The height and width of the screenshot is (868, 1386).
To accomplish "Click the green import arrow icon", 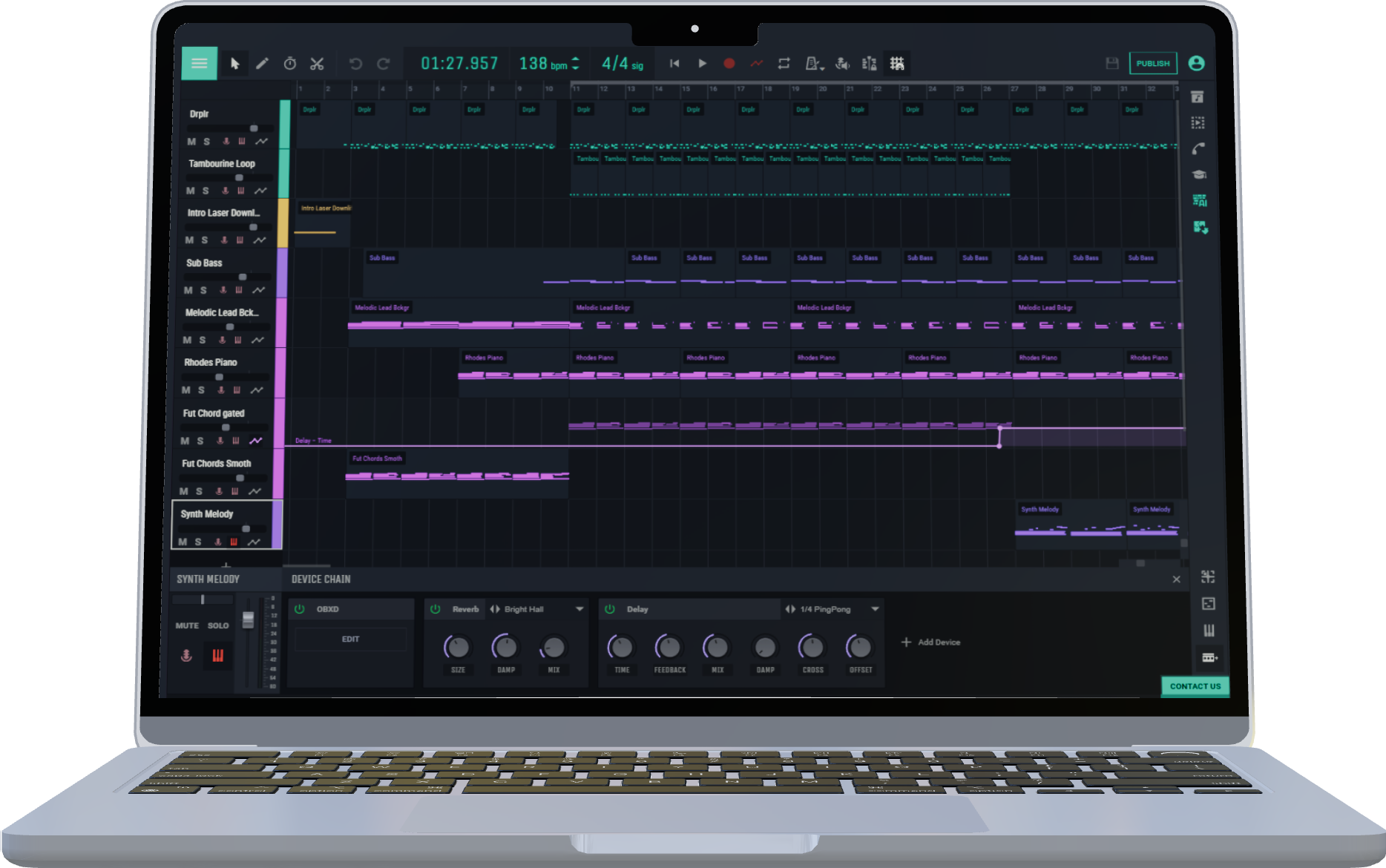I will pyautogui.click(x=1201, y=228).
